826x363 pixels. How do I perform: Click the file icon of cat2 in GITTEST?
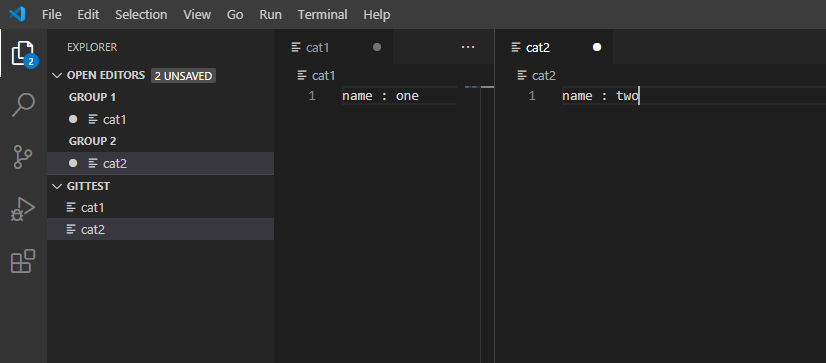tap(71, 229)
